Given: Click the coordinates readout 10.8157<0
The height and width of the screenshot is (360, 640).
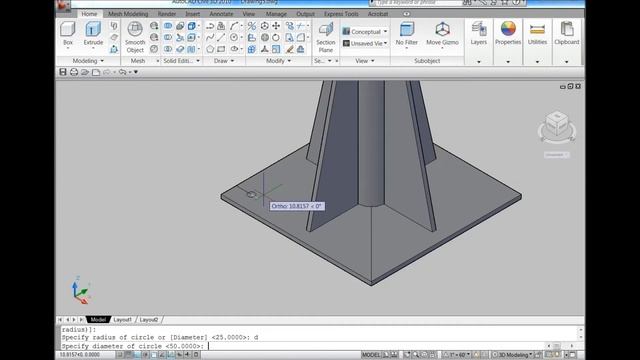Looking at the screenshot, I should [x=80, y=355].
